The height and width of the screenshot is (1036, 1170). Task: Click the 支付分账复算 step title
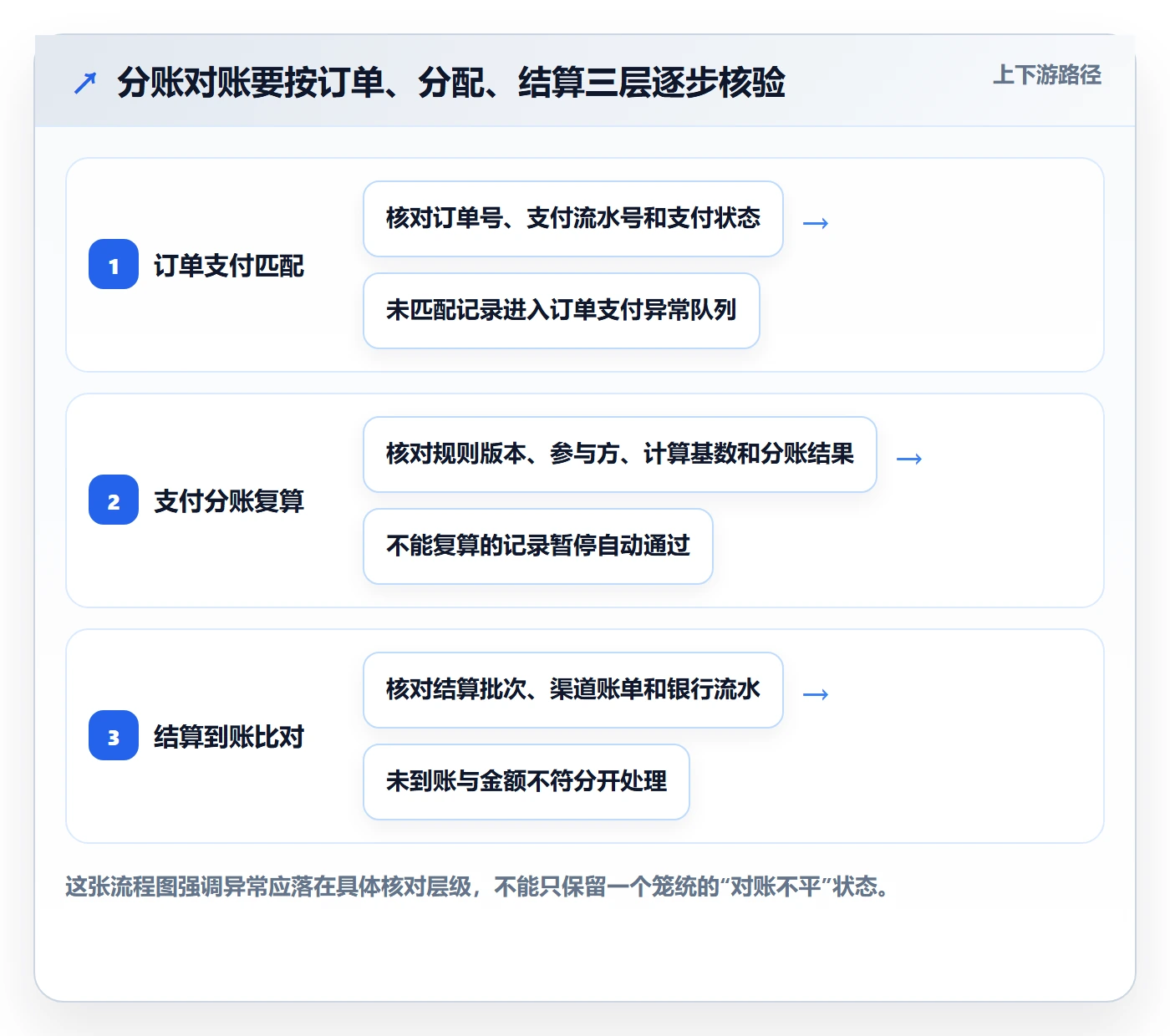(229, 501)
